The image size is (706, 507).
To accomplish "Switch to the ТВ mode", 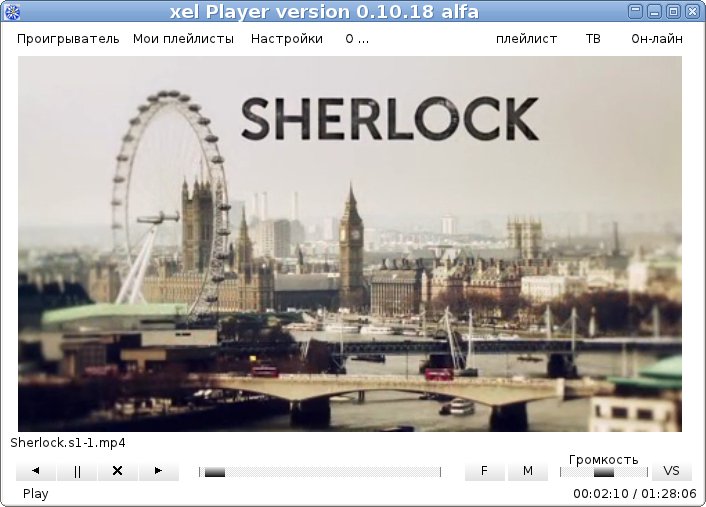I will click(593, 39).
